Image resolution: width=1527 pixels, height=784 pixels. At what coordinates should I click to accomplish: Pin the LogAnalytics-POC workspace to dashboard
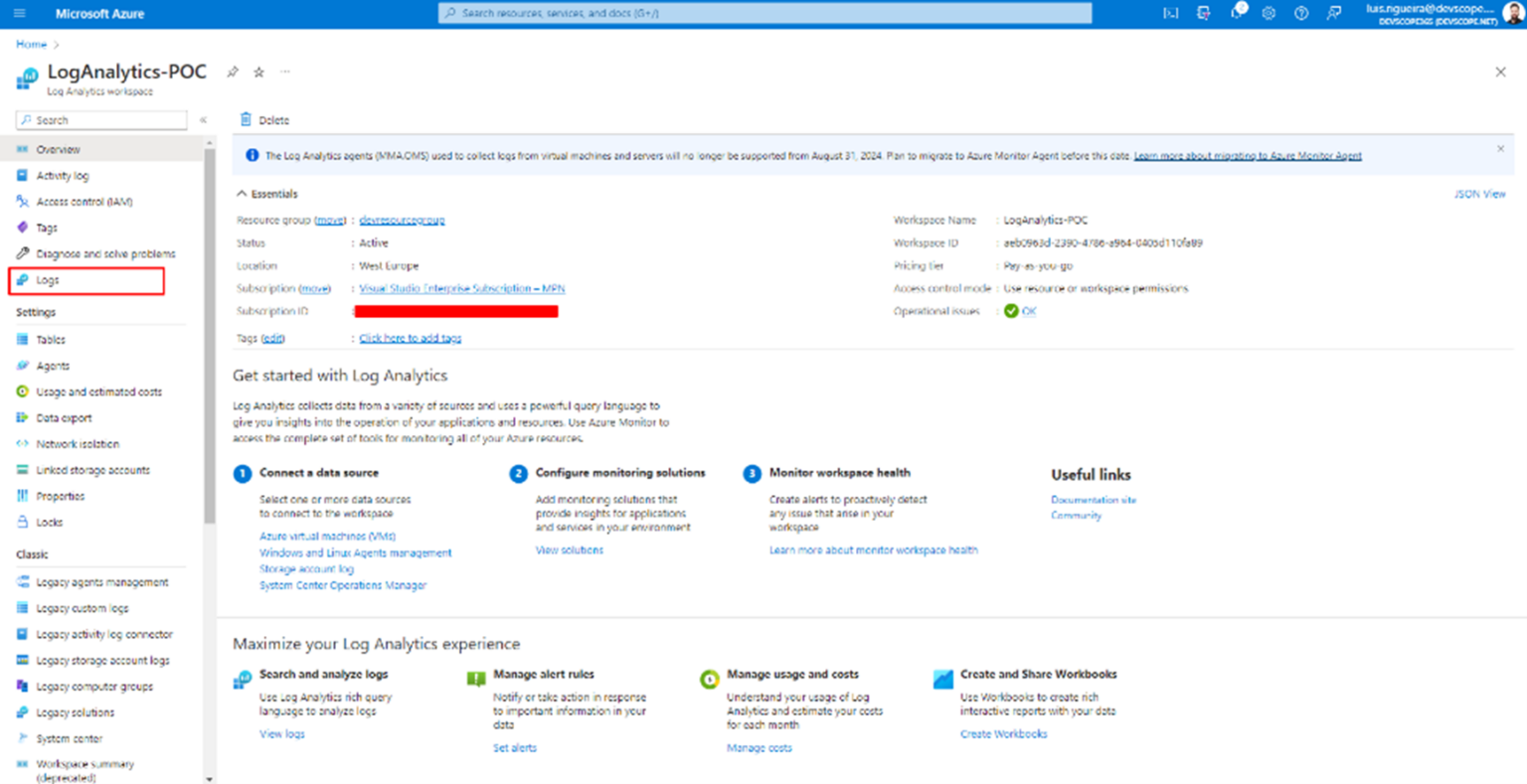click(233, 72)
